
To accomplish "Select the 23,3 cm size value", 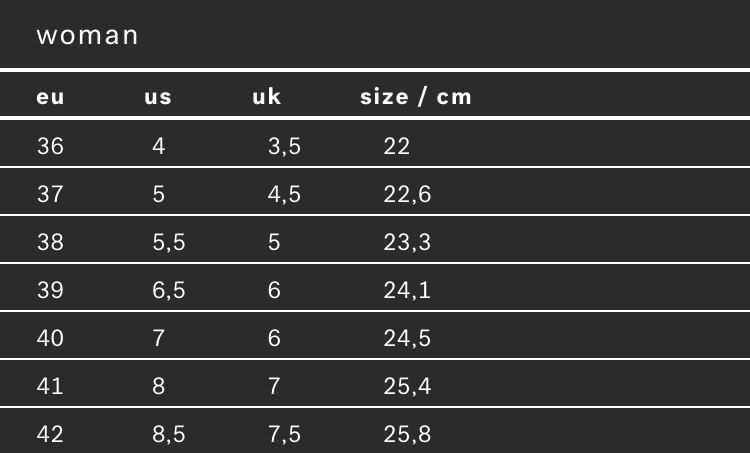I will pos(407,242).
